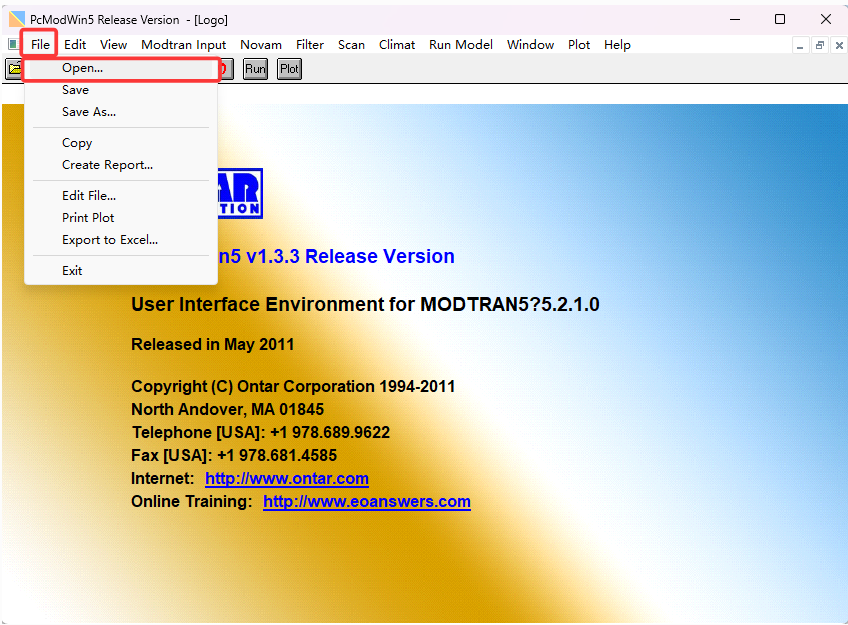The height and width of the screenshot is (625, 848).
Task: Select Edit File... from the File menu
Action: click(x=121, y=196)
